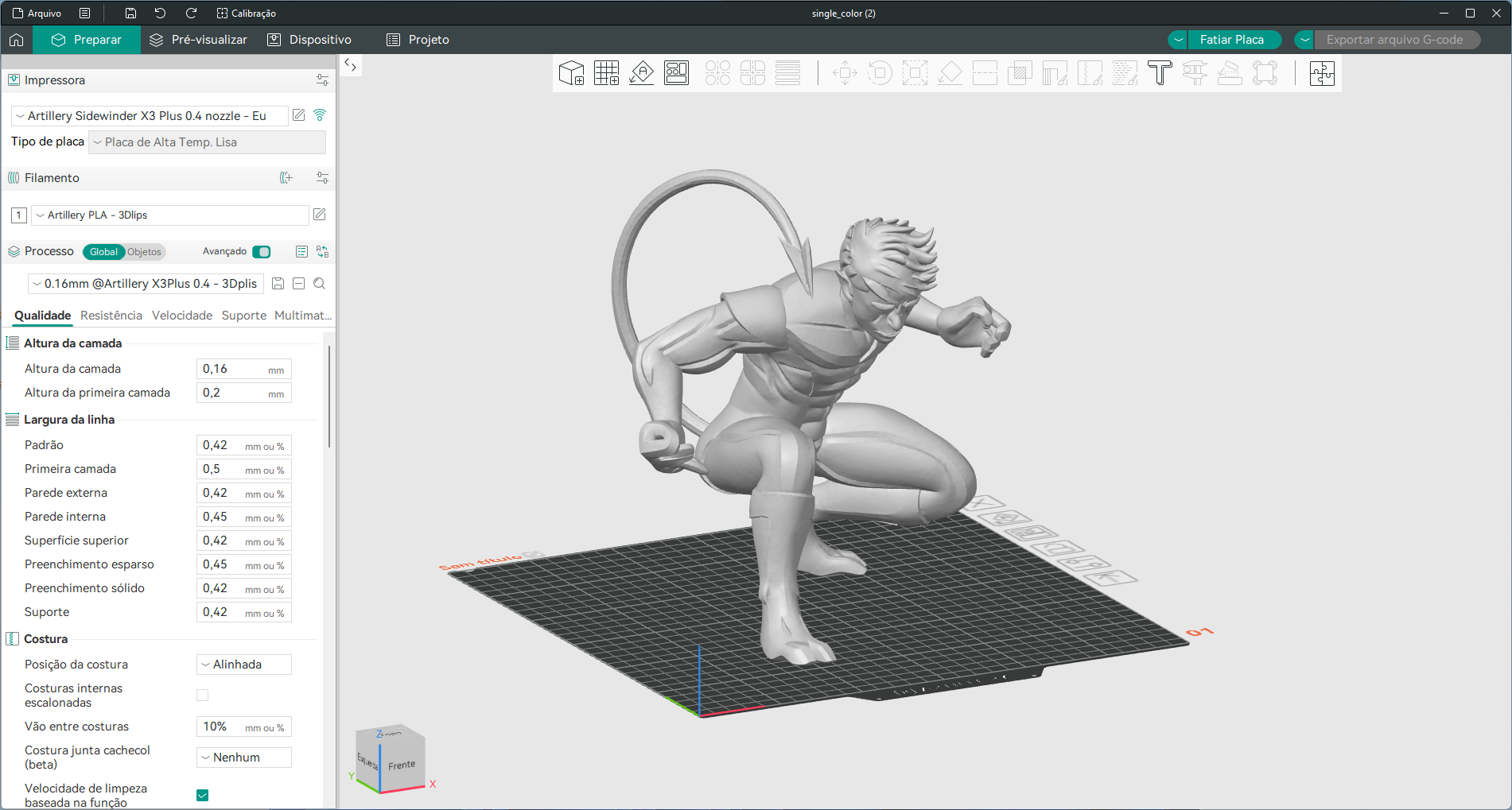The image size is (1512, 810).
Task: Edit the Artillery Sidewinder printer preset
Action: coord(299,115)
